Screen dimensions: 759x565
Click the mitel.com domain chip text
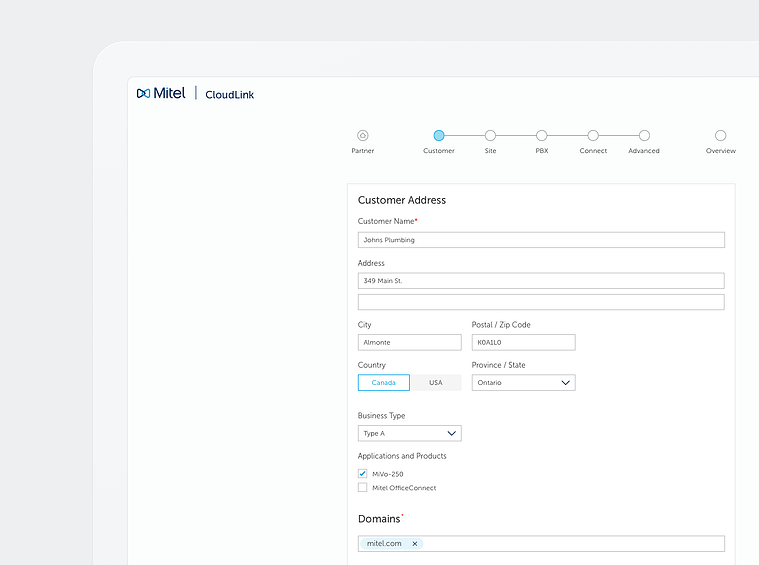pos(384,544)
